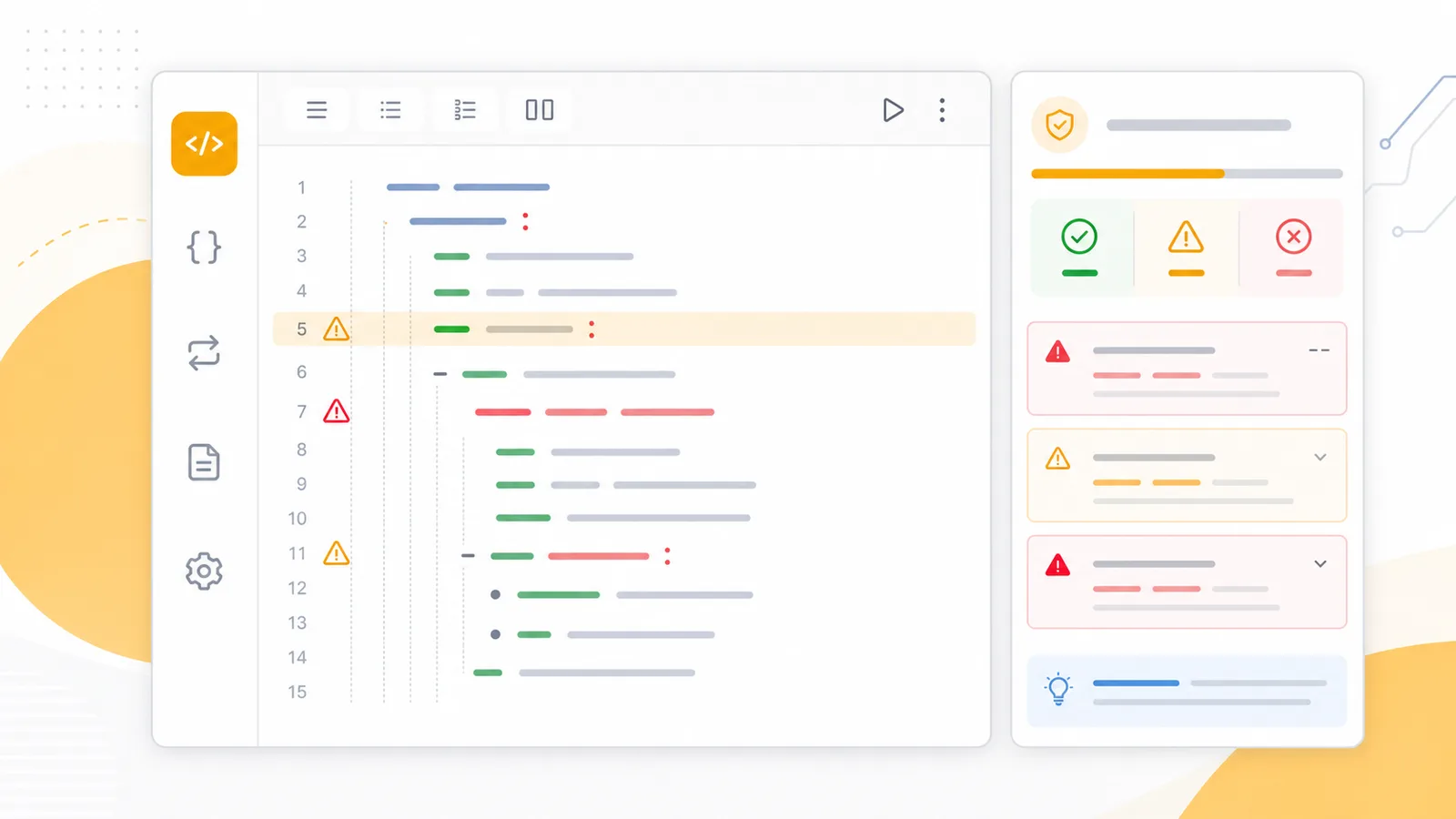
Task: Open the loop arrows sync icon
Action: pos(204,353)
